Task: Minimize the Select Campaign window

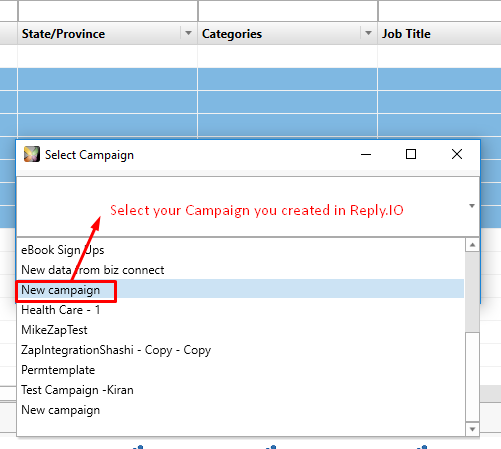Action: (366, 154)
